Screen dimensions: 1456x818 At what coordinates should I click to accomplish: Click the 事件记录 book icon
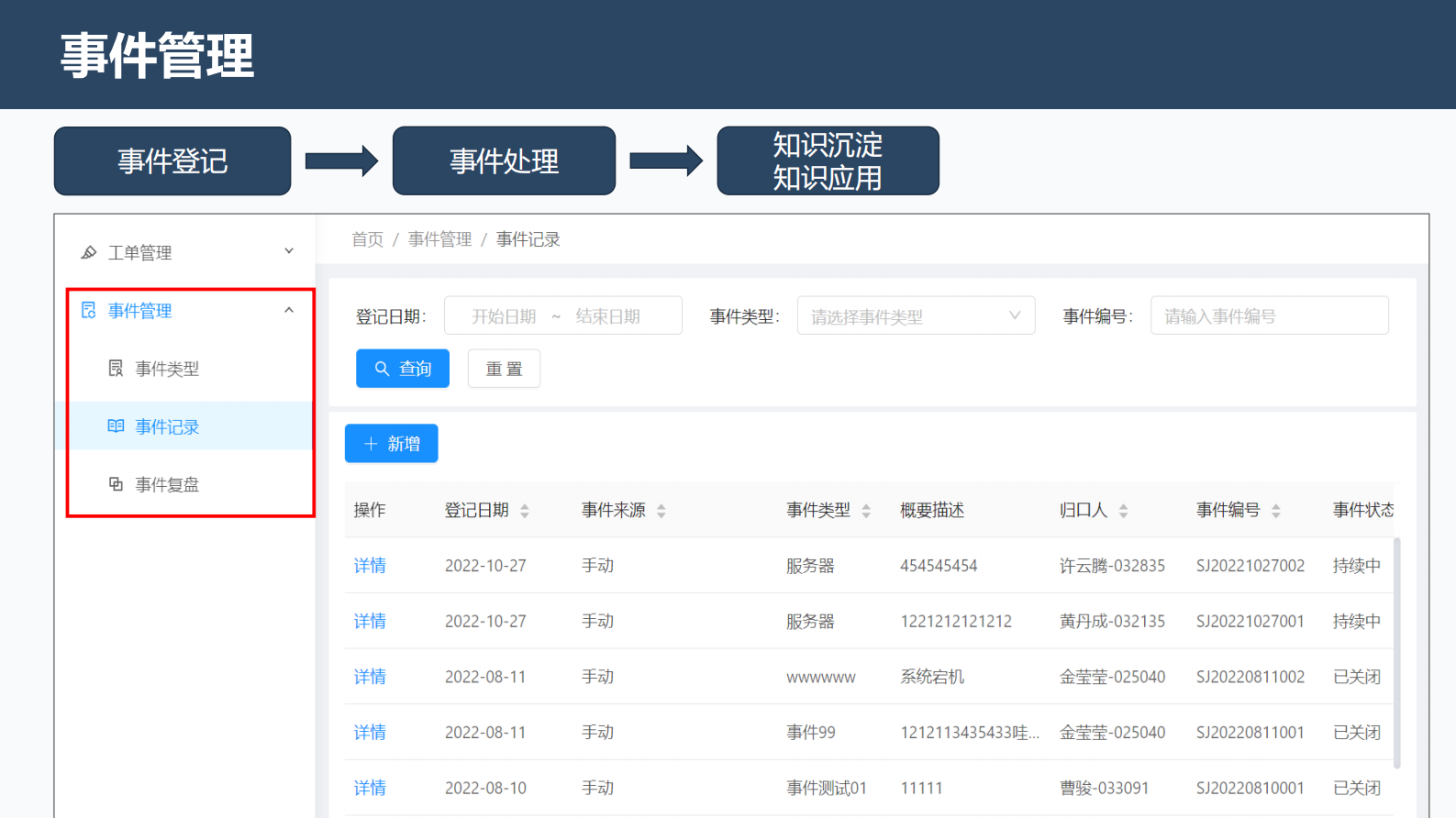(116, 426)
